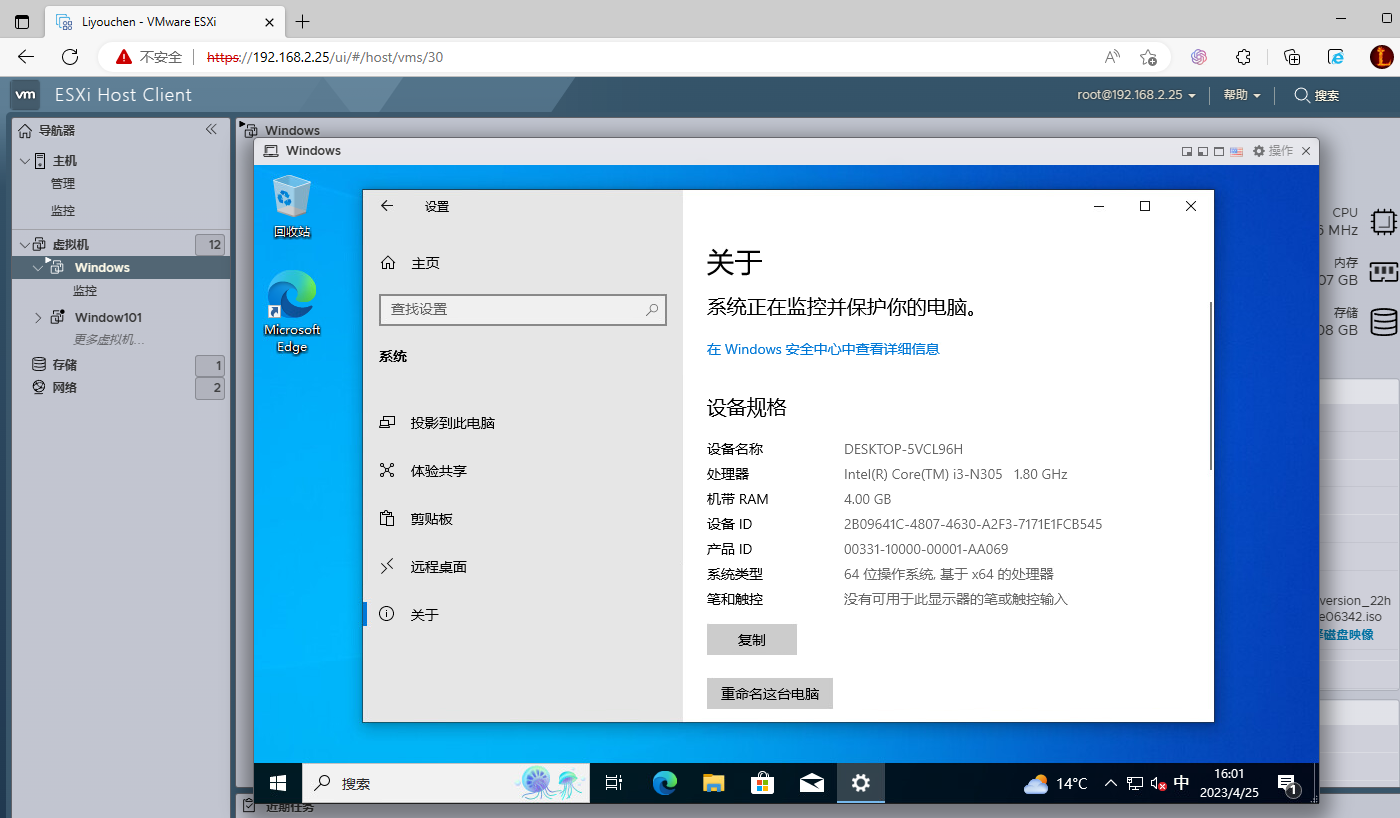Collapse the navigator panel with double chevron
1400x818 pixels.
point(211,129)
